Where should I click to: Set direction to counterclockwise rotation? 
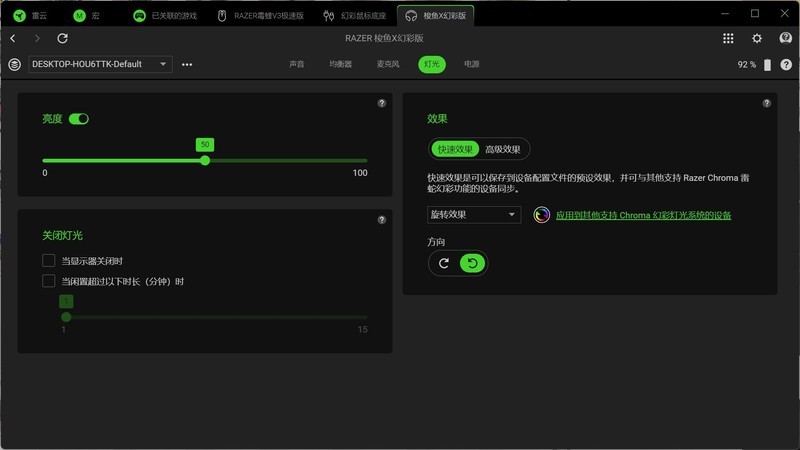point(472,263)
